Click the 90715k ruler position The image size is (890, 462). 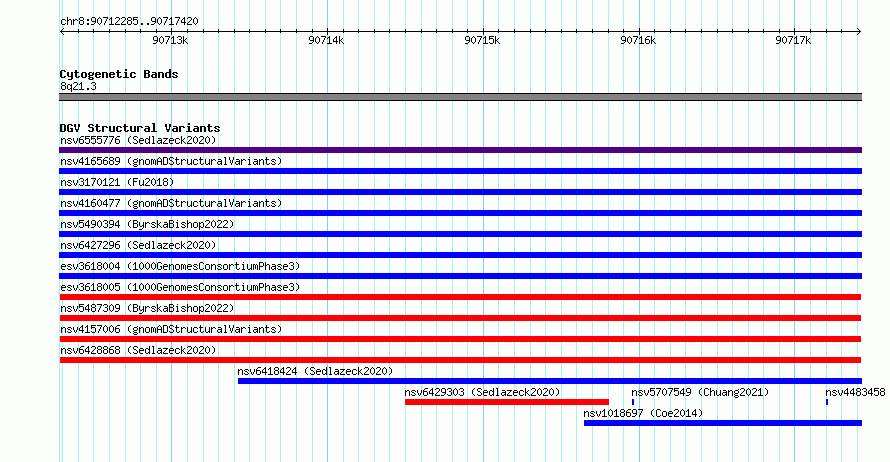click(x=482, y=40)
